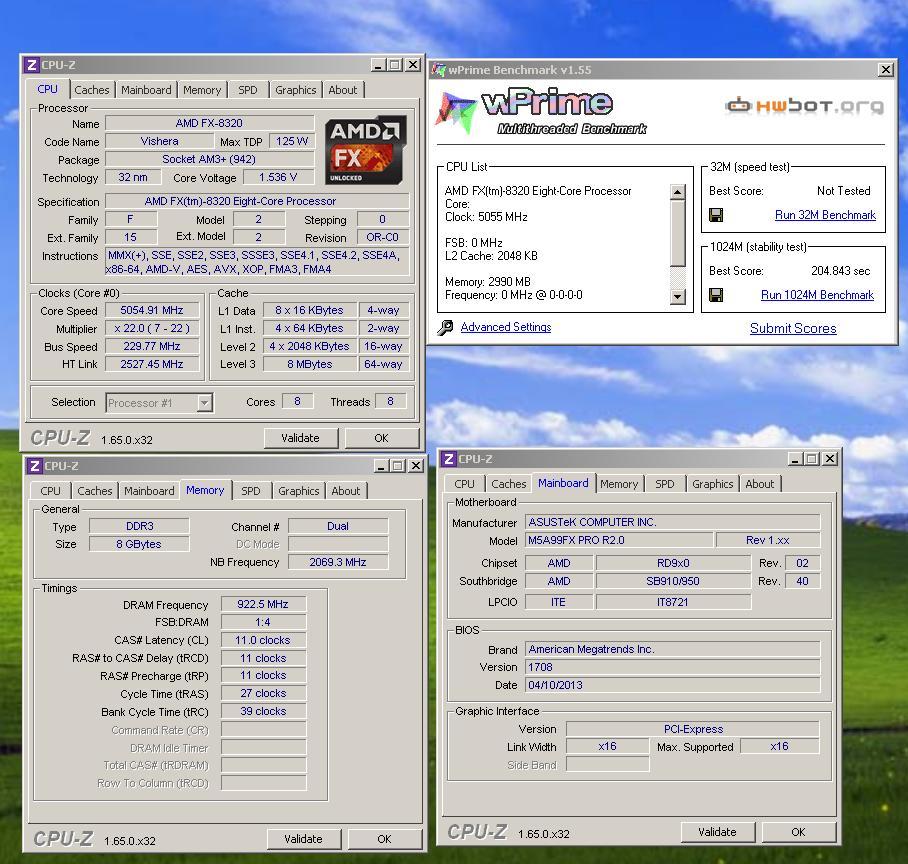Run the 32M Benchmark

coord(825,215)
